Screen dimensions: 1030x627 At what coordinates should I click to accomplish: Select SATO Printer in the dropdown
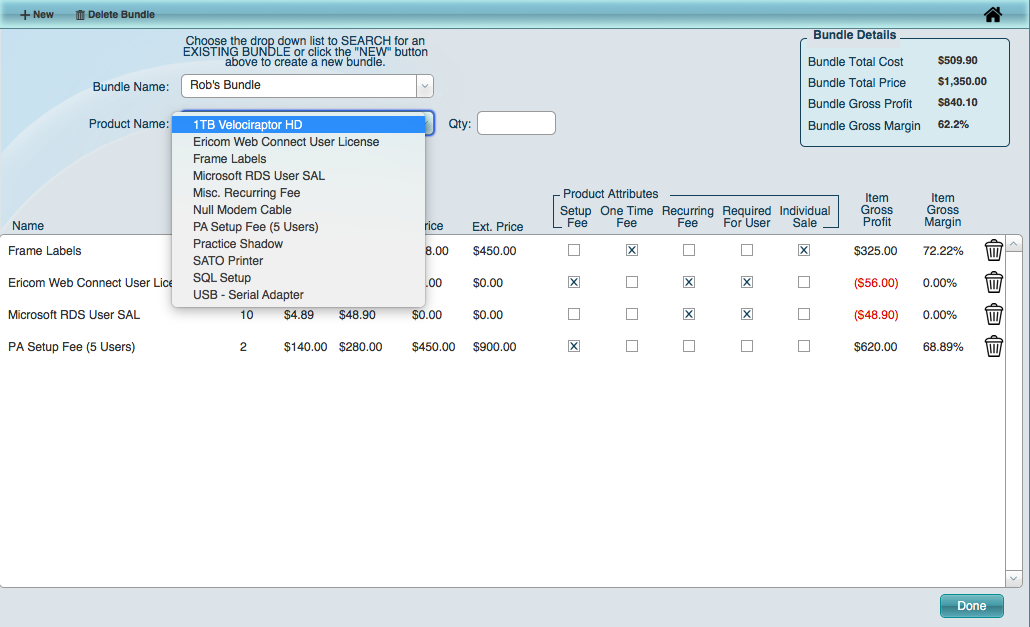pyautogui.click(x=299, y=261)
